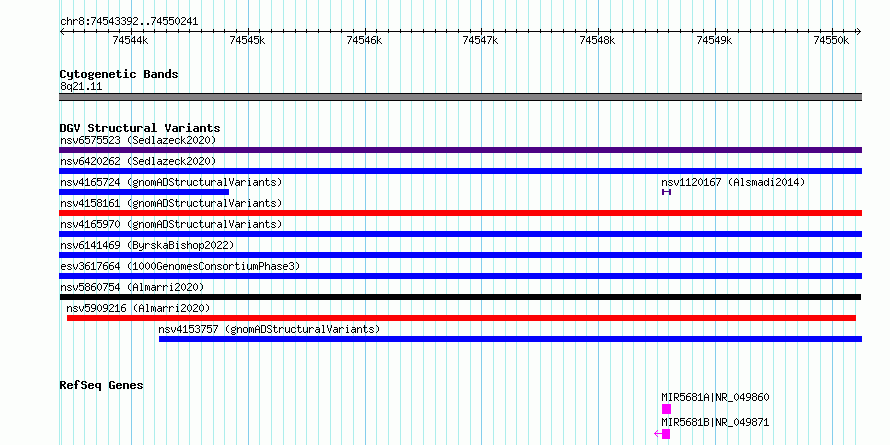Select the tiny nsv1120167 variant marker
The width and height of the screenshot is (890, 445).
(666, 192)
